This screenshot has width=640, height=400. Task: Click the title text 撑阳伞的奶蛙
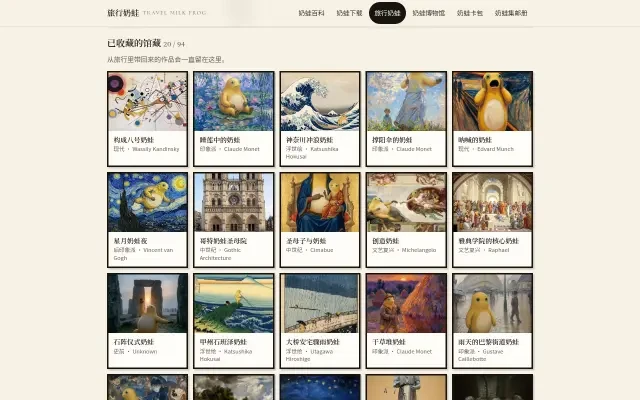(x=392, y=140)
